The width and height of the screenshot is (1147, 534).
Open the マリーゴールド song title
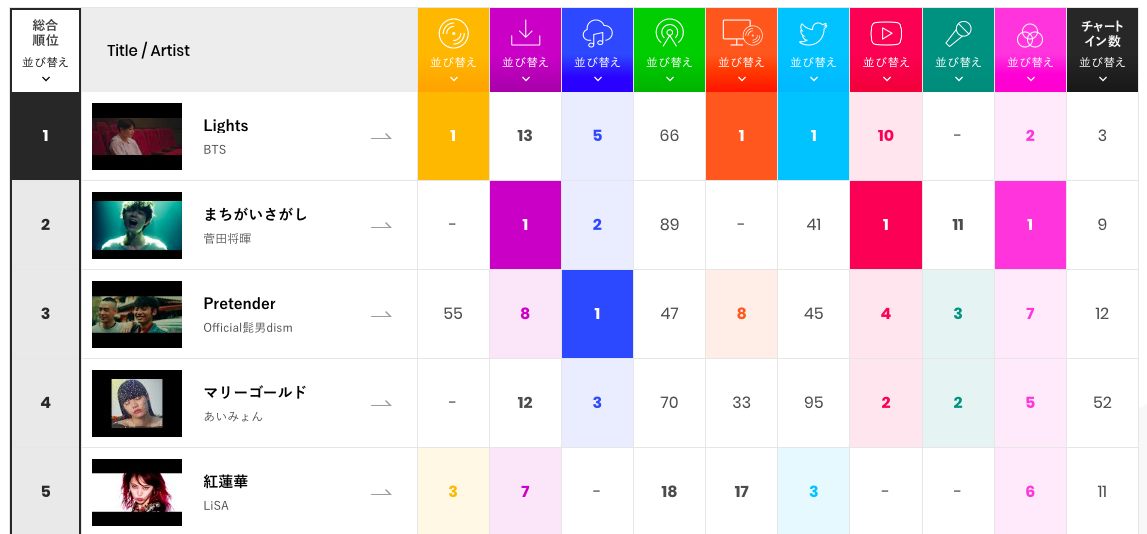[x=255, y=392]
